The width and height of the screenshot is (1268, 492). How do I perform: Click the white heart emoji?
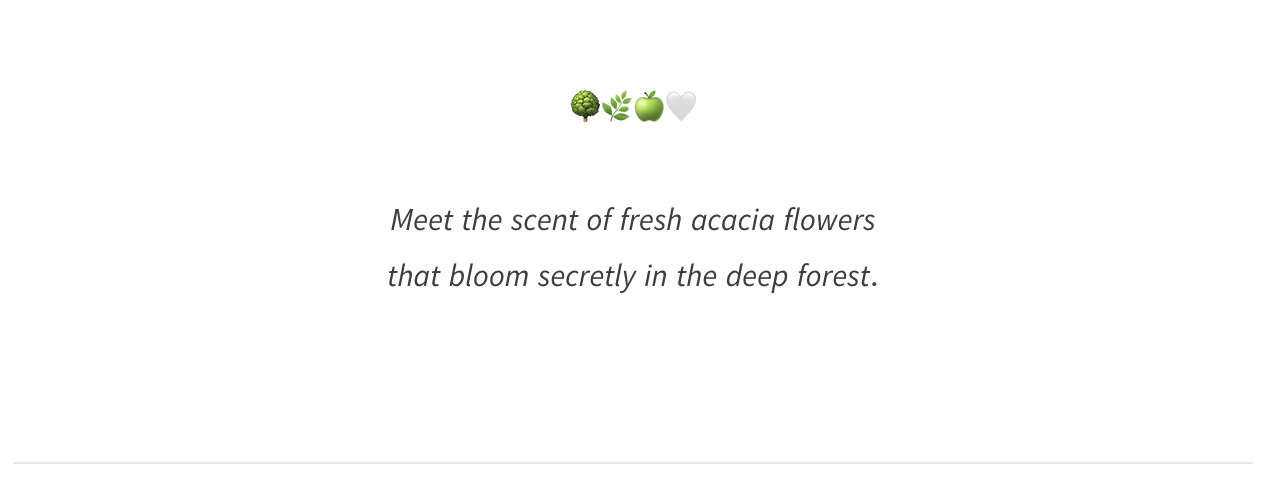(681, 106)
